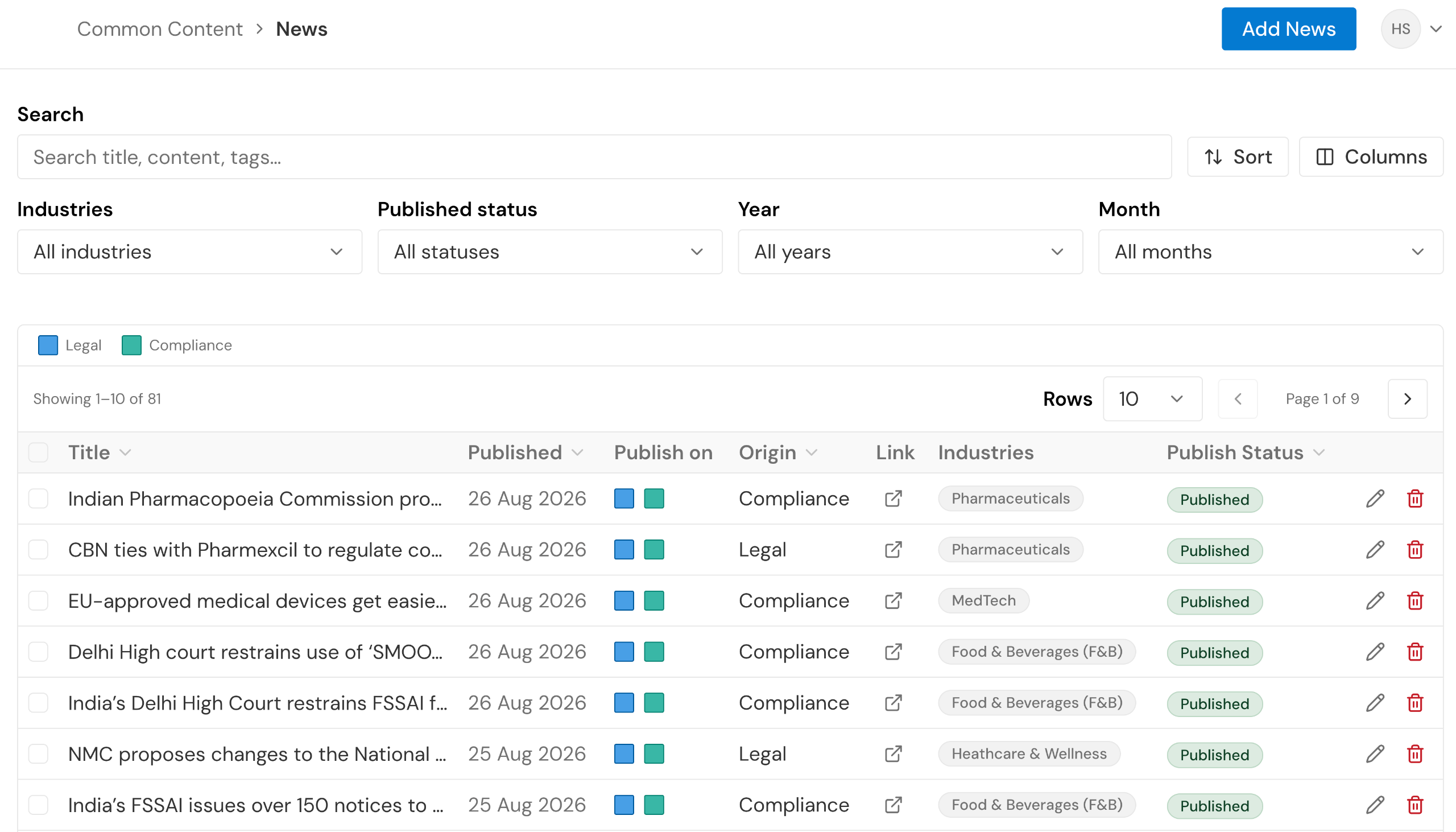Click the Pharmaceuticals tag on the CBN row
This screenshot has width=1456, height=832.
pos(1011,550)
